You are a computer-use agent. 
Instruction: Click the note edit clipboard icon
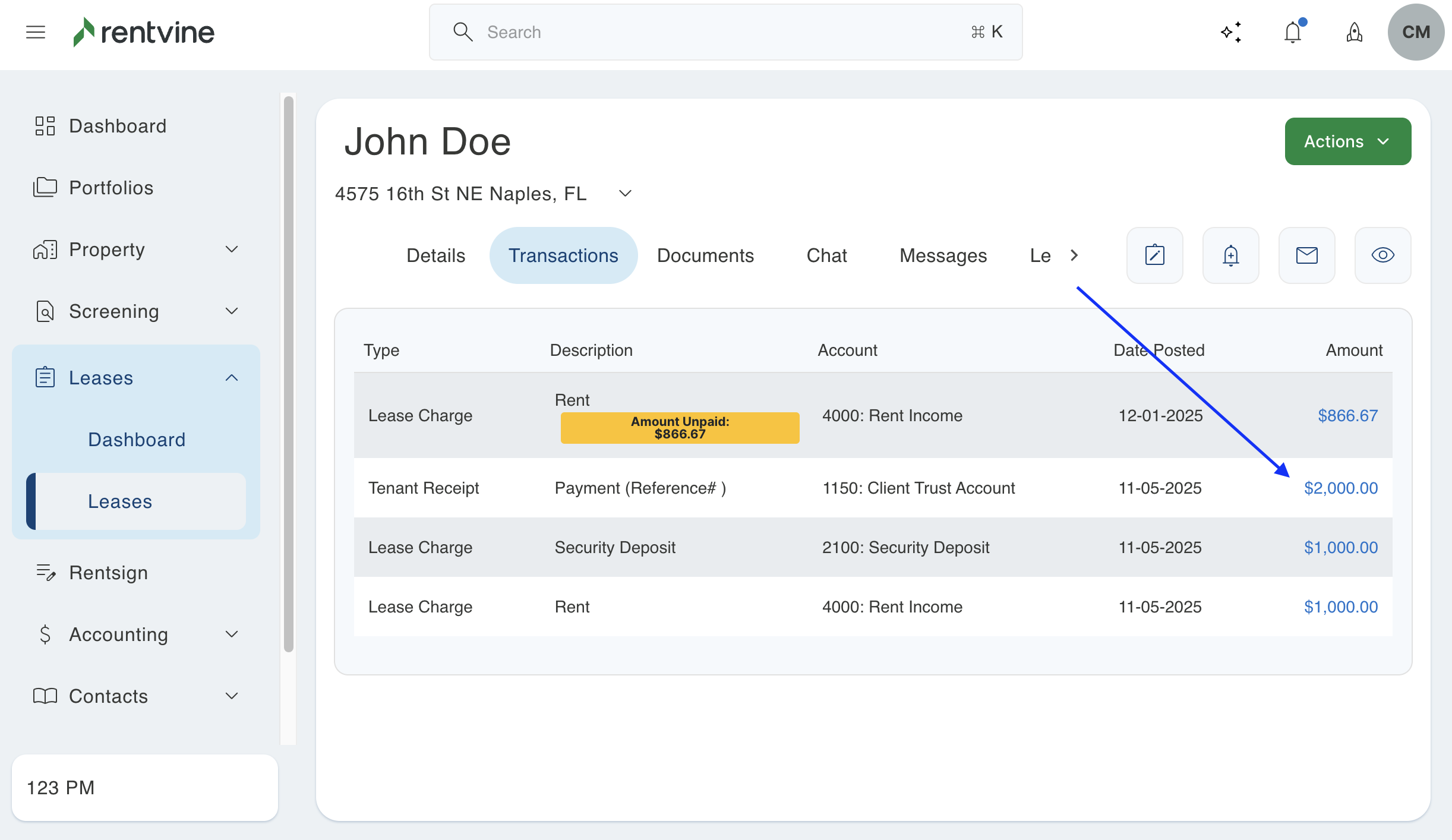click(x=1154, y=255)
